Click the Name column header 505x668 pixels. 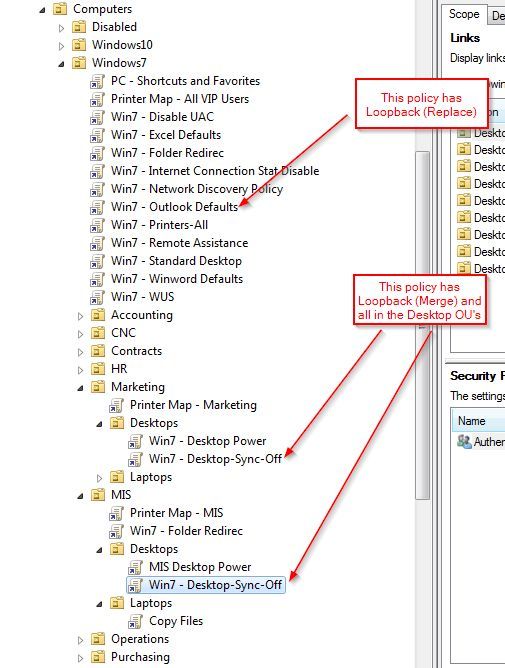[x=479, y=421]
